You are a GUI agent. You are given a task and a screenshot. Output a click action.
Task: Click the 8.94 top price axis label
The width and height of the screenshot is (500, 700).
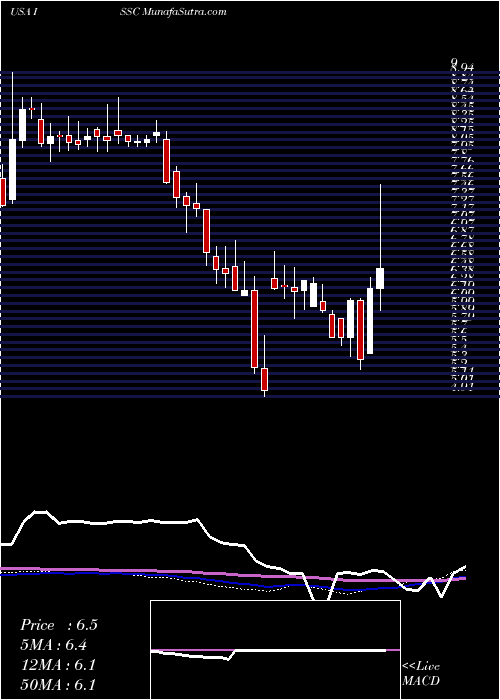462,68
